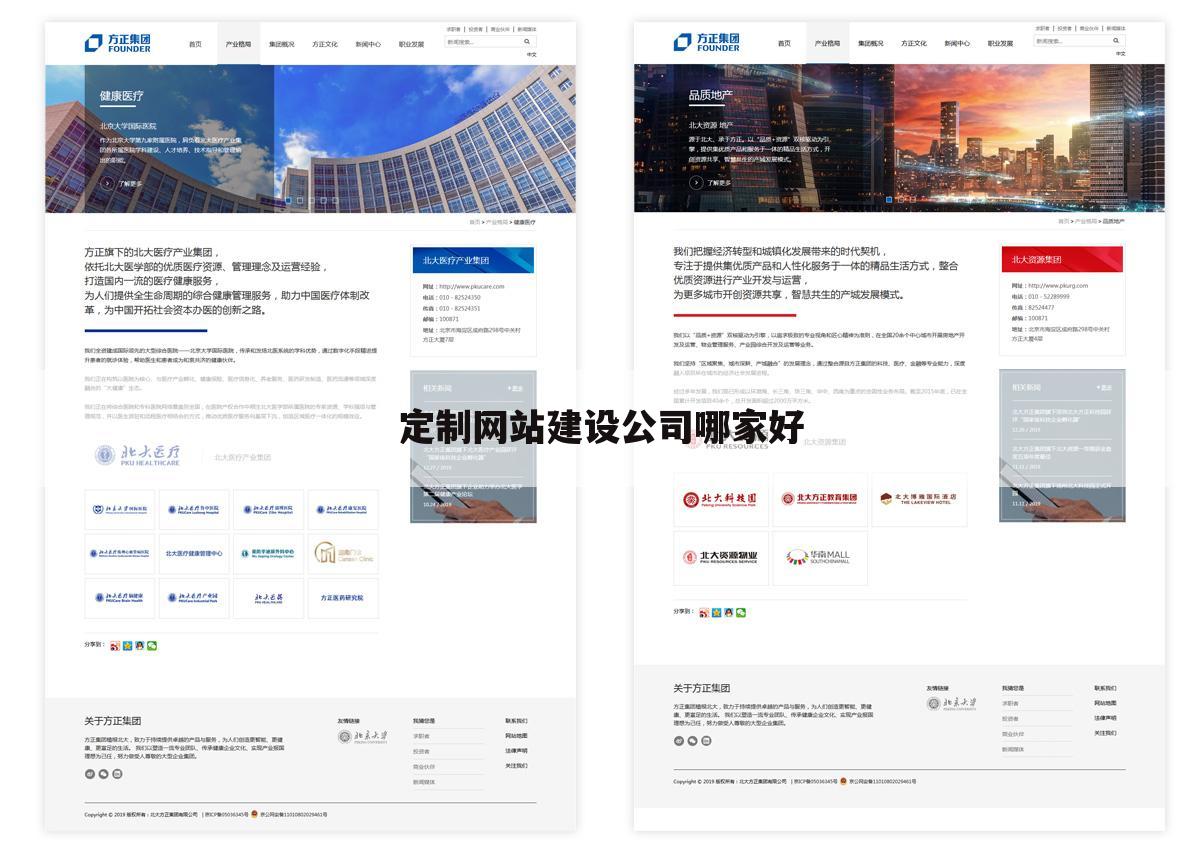Screen dimensions: 1200x857
Task: Click 投资者 link in right footer
Action: pos(1010,718)
